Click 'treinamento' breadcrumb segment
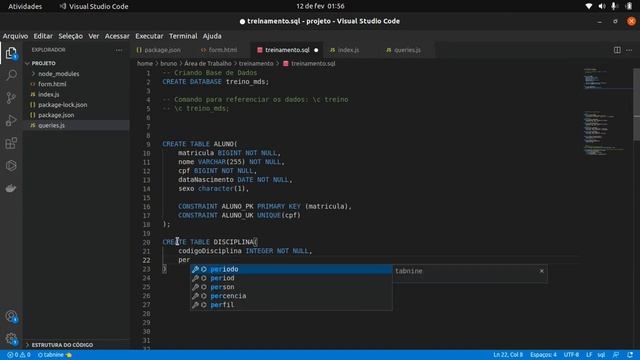 click(256, 64)
